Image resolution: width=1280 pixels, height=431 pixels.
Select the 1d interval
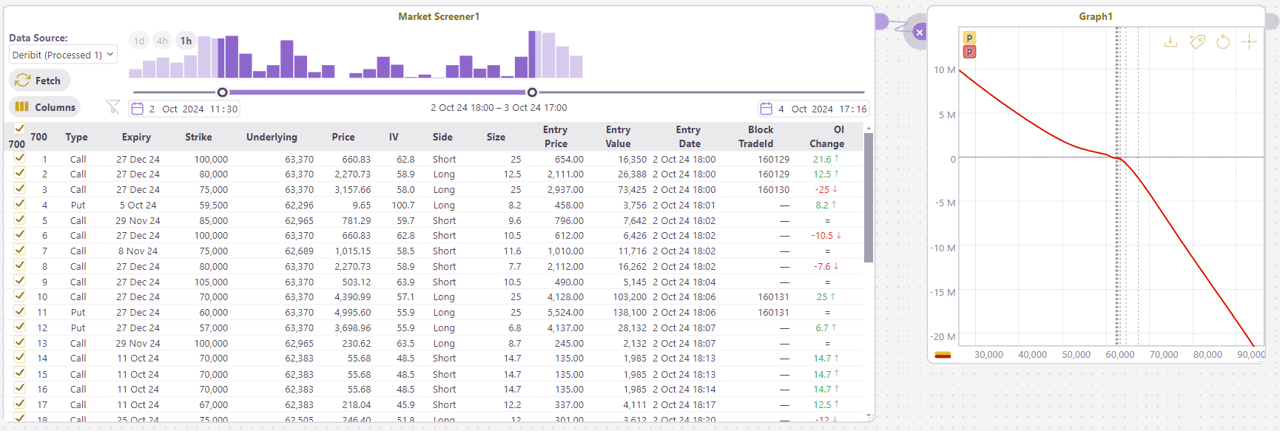[x=139, y=41]
